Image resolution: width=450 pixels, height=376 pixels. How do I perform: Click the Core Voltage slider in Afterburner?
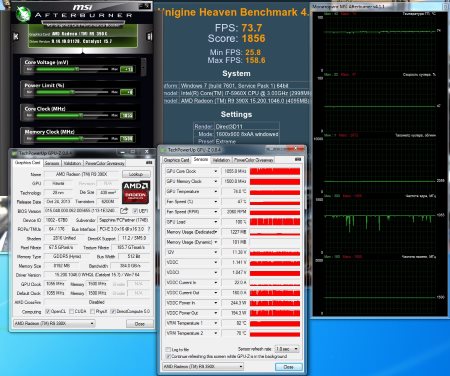coord(72,69)
